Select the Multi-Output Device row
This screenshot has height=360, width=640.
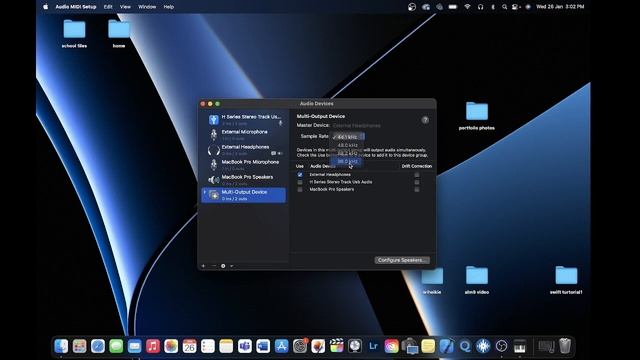244,195
